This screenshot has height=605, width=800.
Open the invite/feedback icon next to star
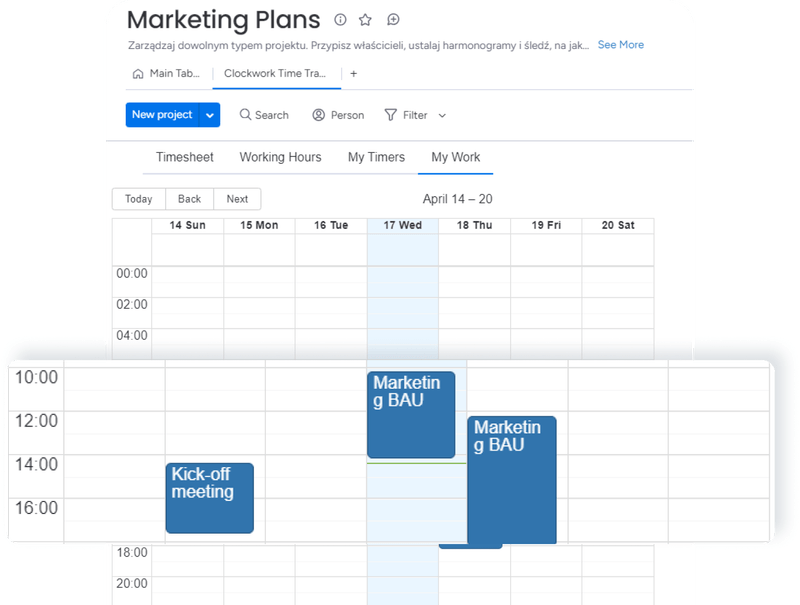click(392, 19)
